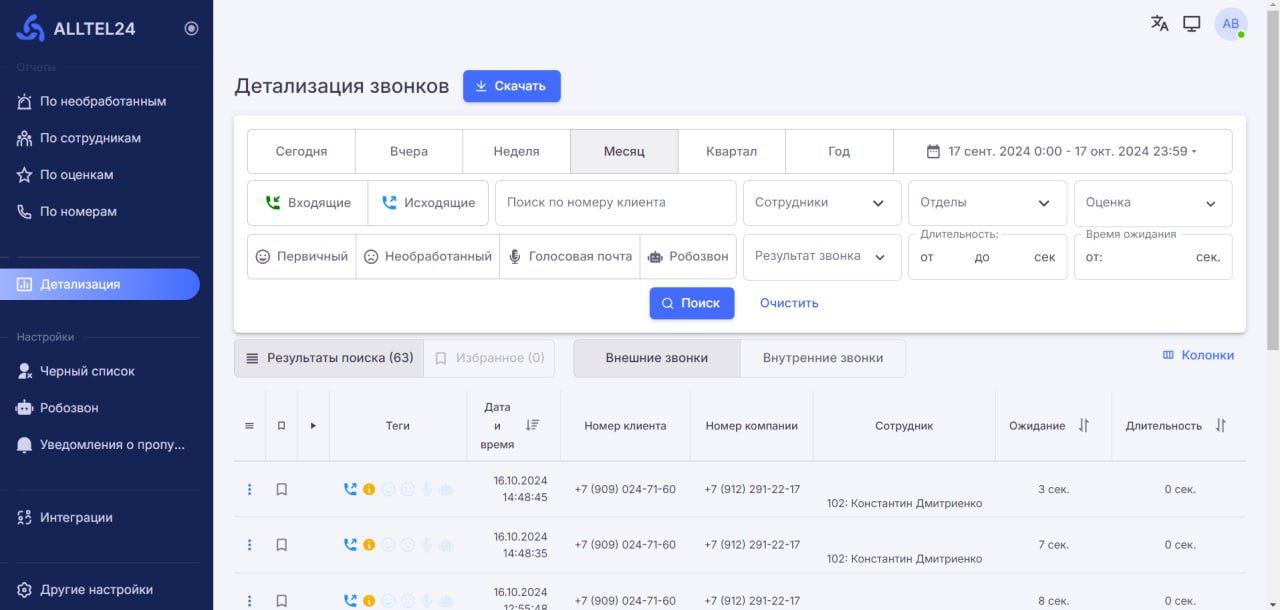Open the date range picker

[x=1062, y=152]
